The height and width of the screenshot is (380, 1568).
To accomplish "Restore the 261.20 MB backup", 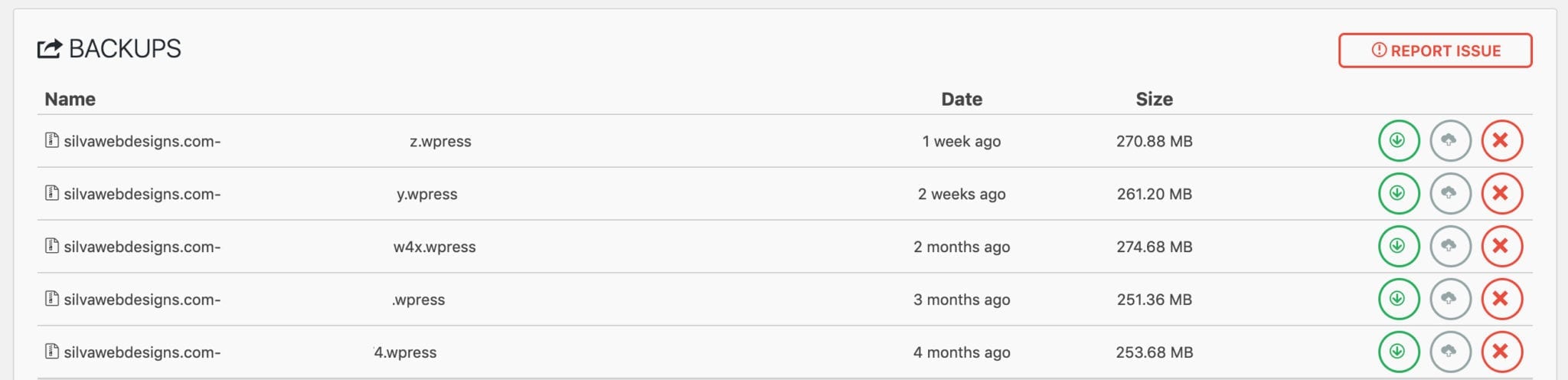I will 1450,194.
